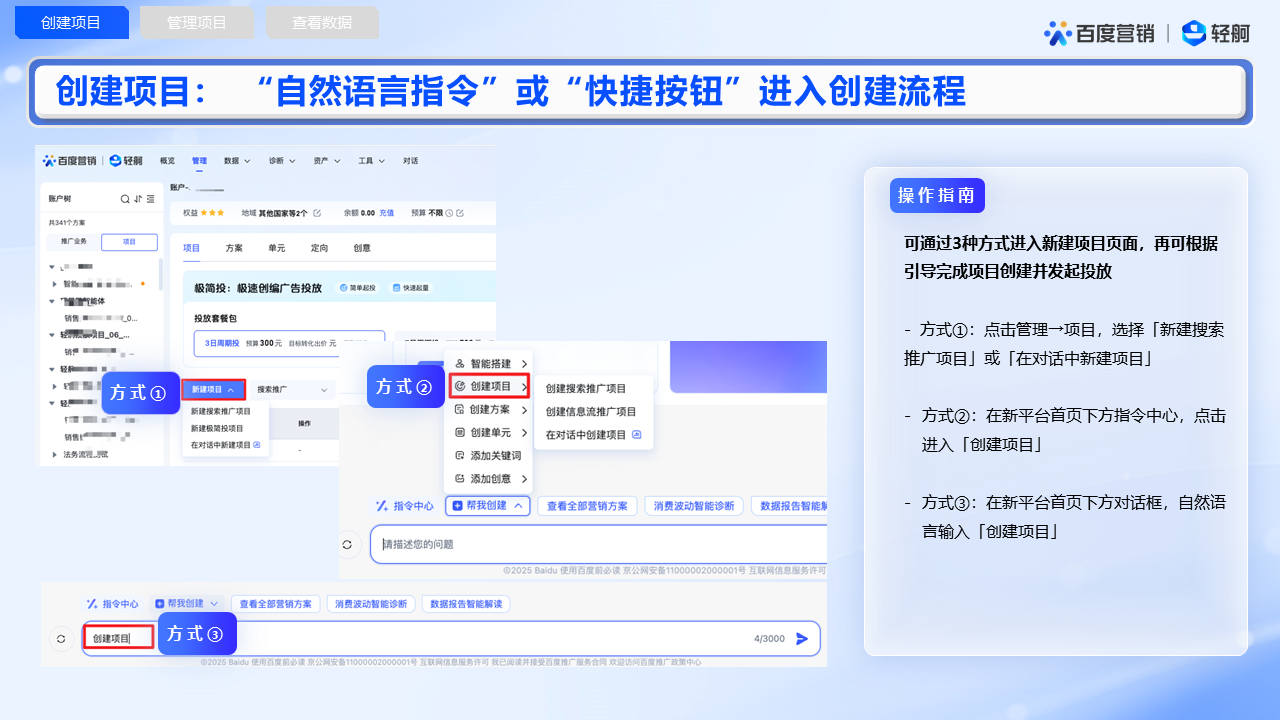Click the 轻舸 logo at slide top-right
This screenshot has height=720, width=1280.
(1216, 33)
